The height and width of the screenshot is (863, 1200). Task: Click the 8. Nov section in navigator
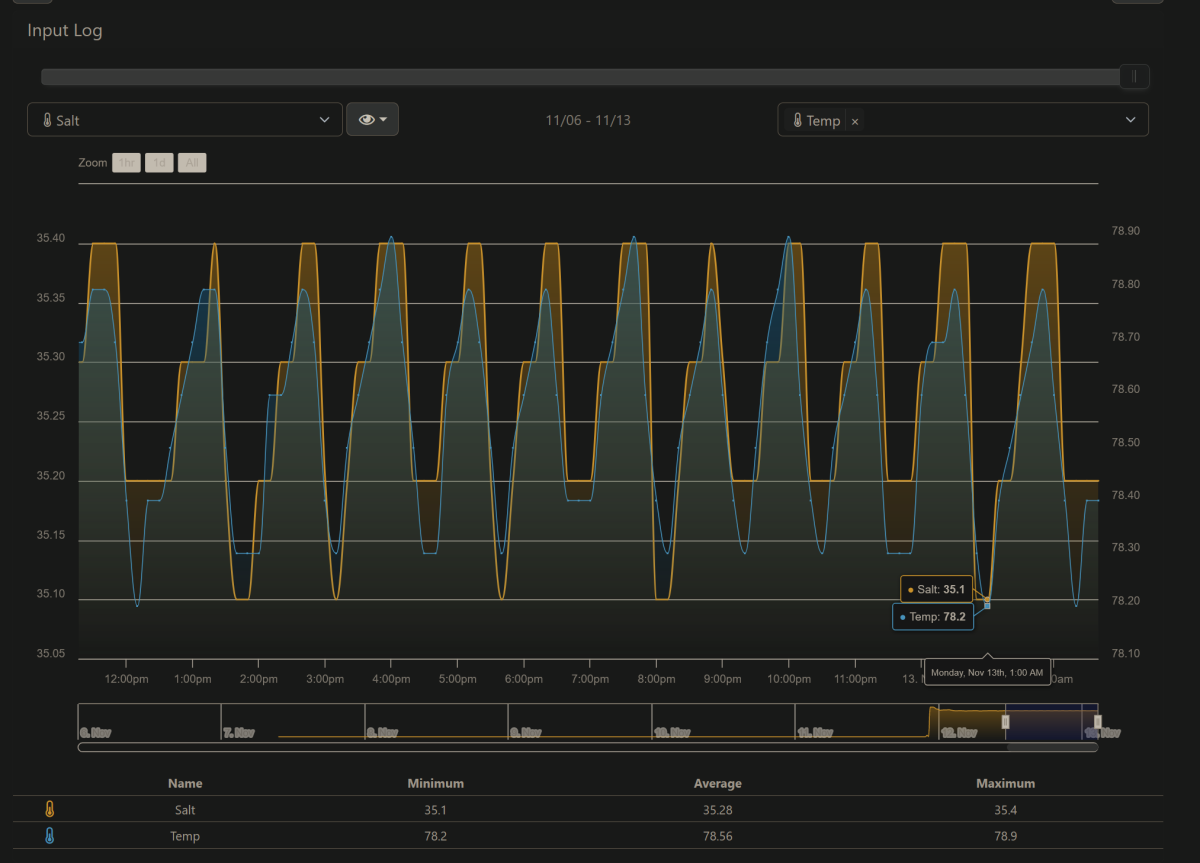[x=436, y=722]
